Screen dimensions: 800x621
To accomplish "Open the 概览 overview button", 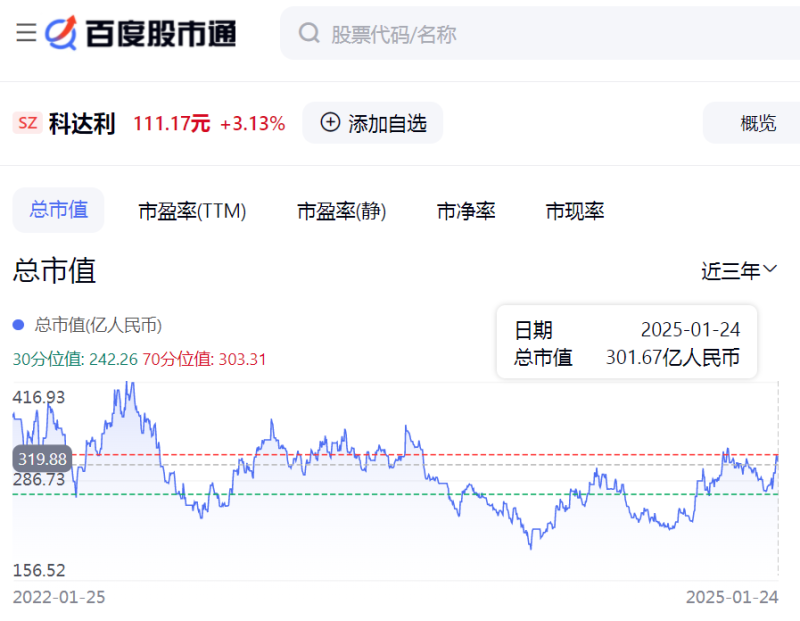I will click(757, 123).
